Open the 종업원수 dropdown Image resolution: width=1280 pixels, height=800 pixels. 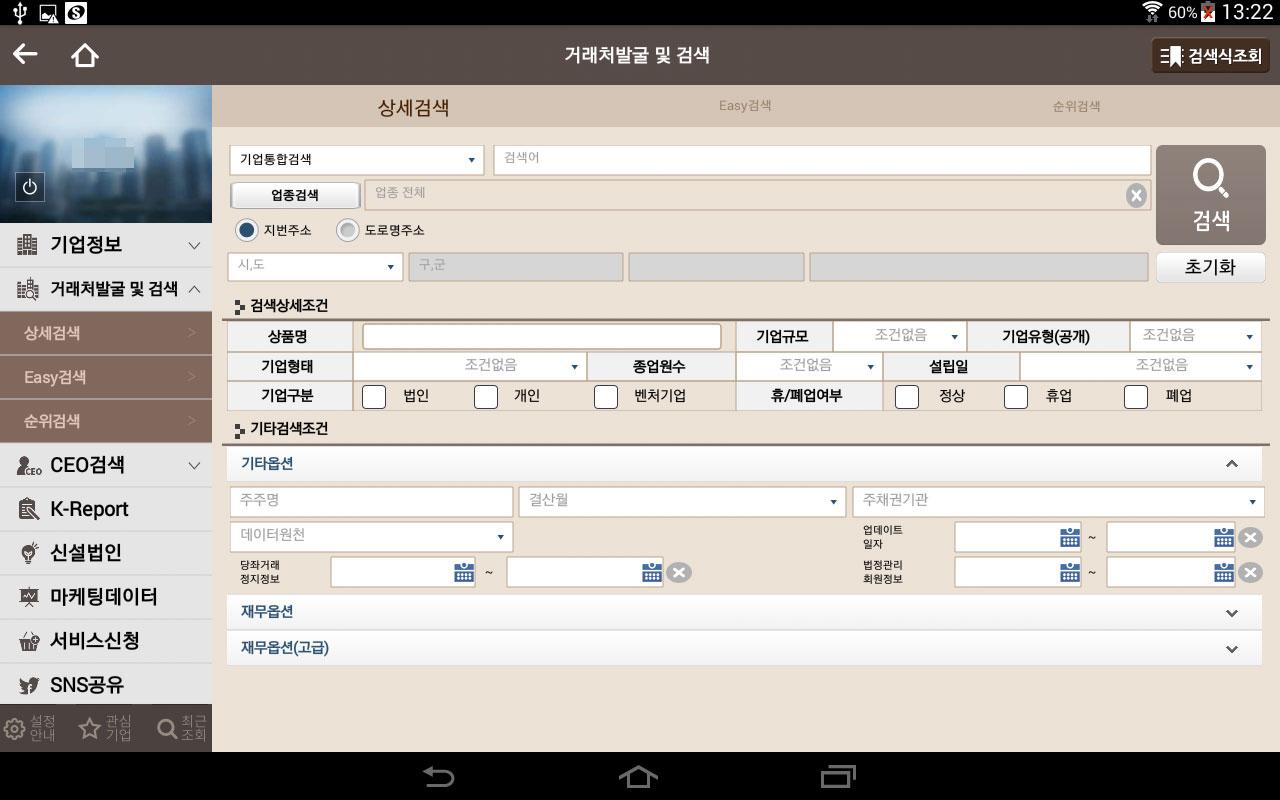coord(809,366)
